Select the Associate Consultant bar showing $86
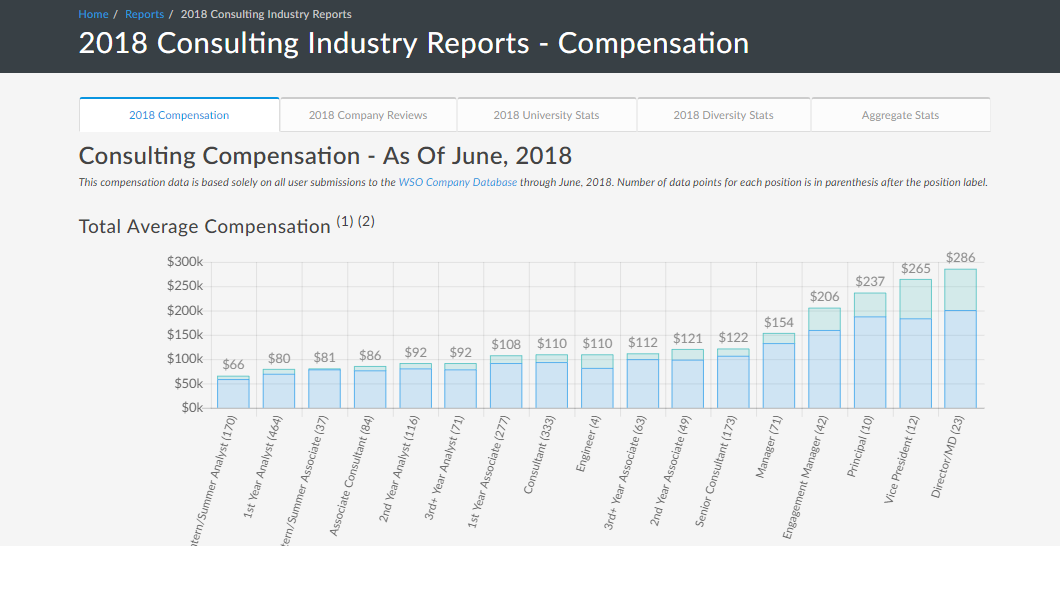 (370, 389)
